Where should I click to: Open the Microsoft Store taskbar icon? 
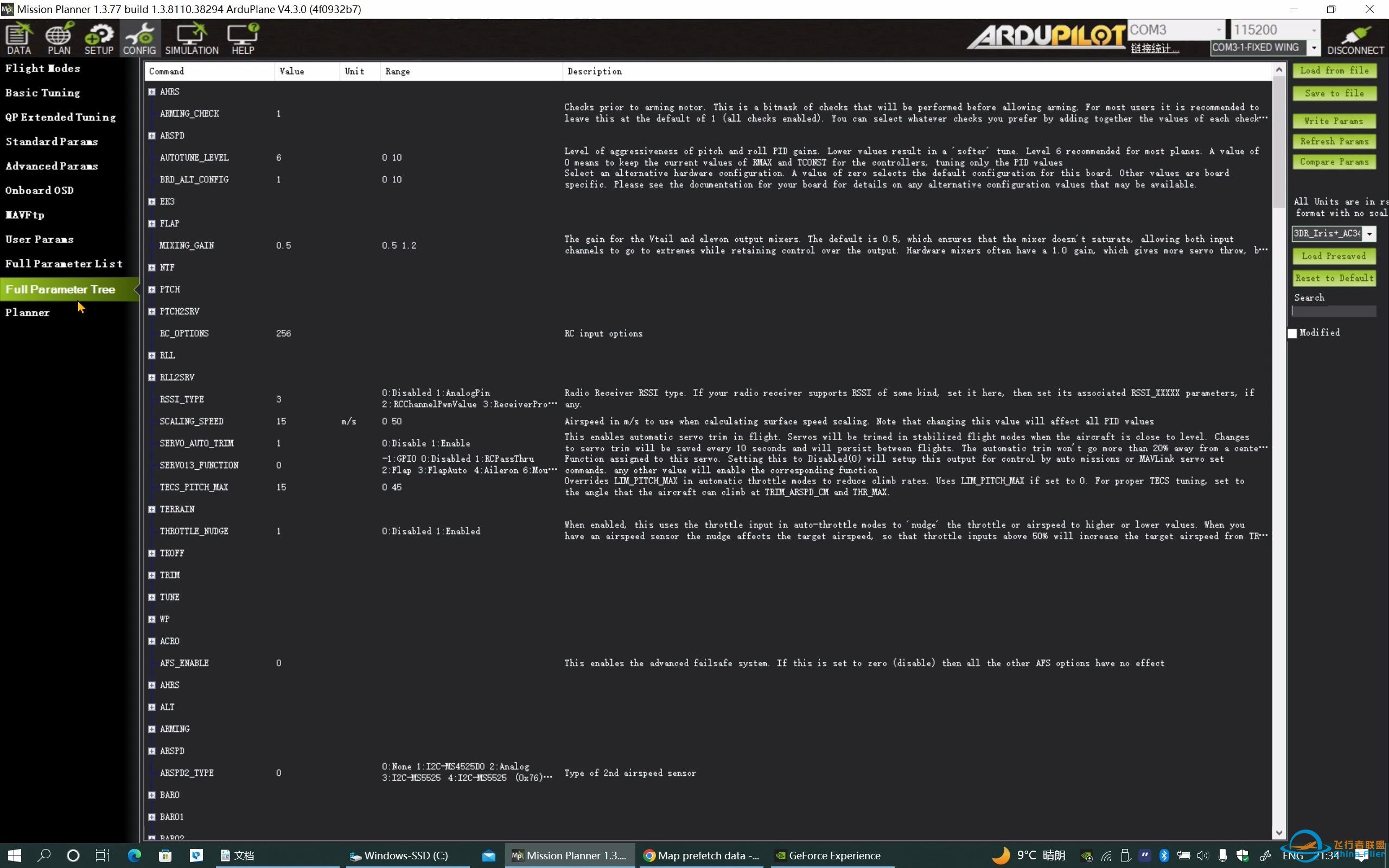[165, 856]
